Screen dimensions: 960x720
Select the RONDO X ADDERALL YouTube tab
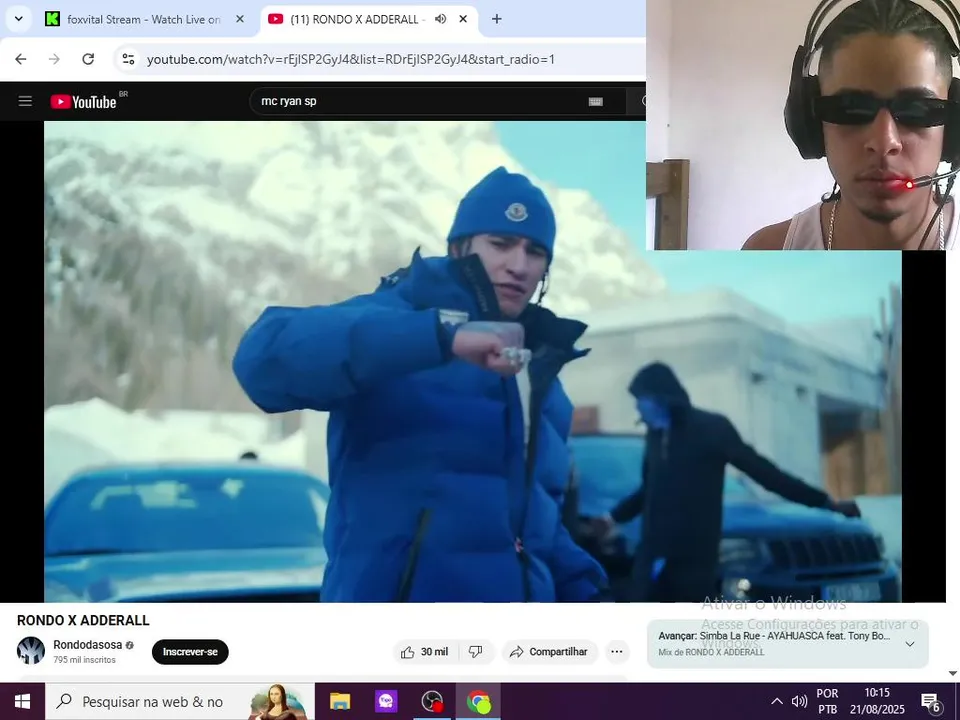point(369,20)
